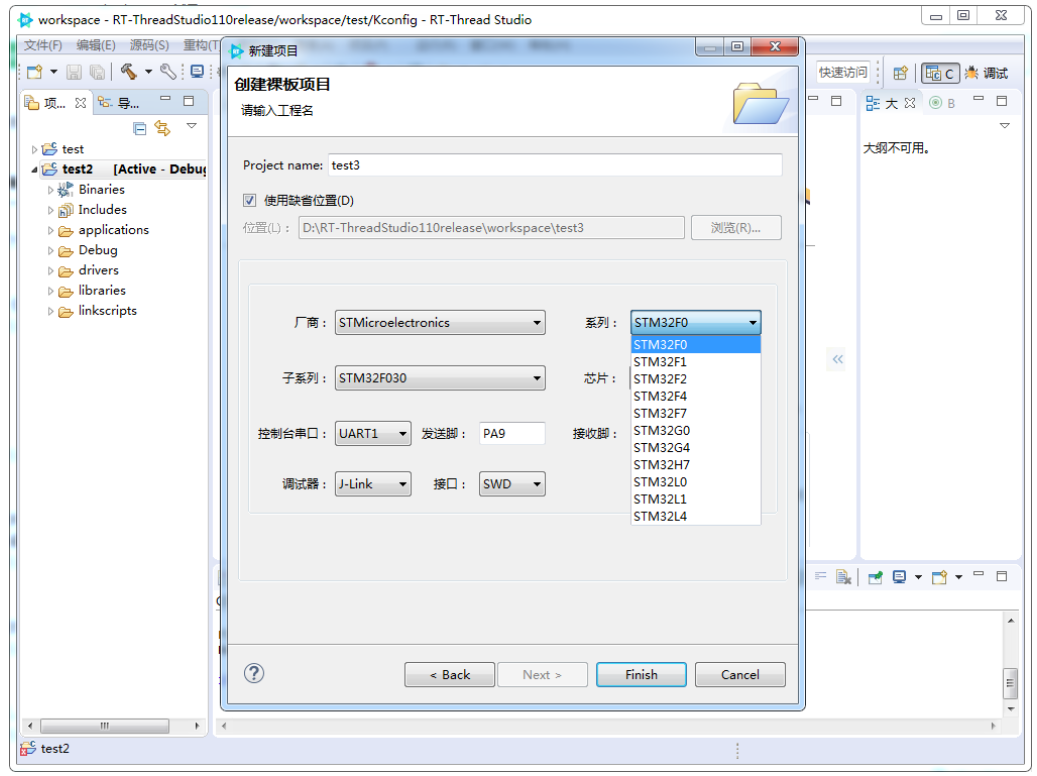Select the libraries folder
Screen dimensions: 1037x776
pos(102,290)
